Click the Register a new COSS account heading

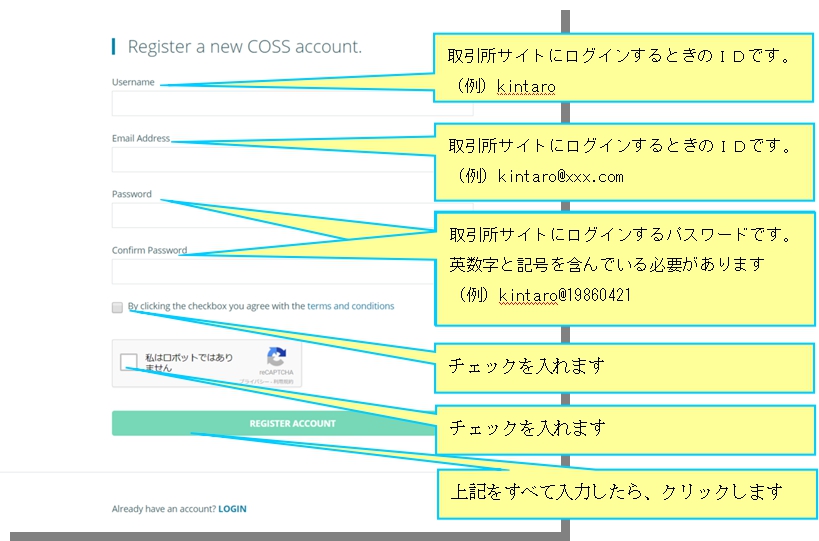coord(244,46)
